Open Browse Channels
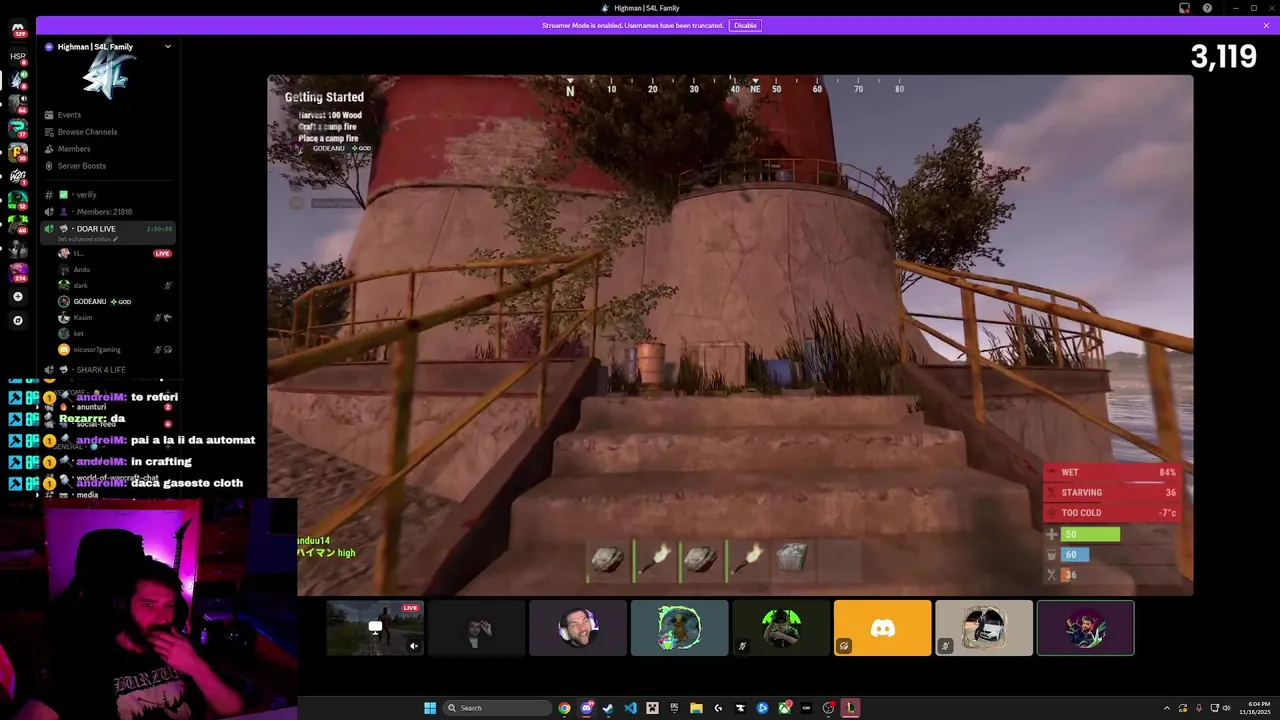This screenshot has width=1280, height=720. (x=107, y=132)
